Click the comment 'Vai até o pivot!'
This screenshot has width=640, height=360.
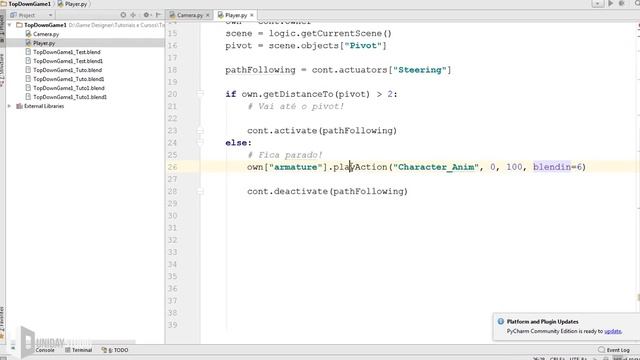tap(296, 106)
